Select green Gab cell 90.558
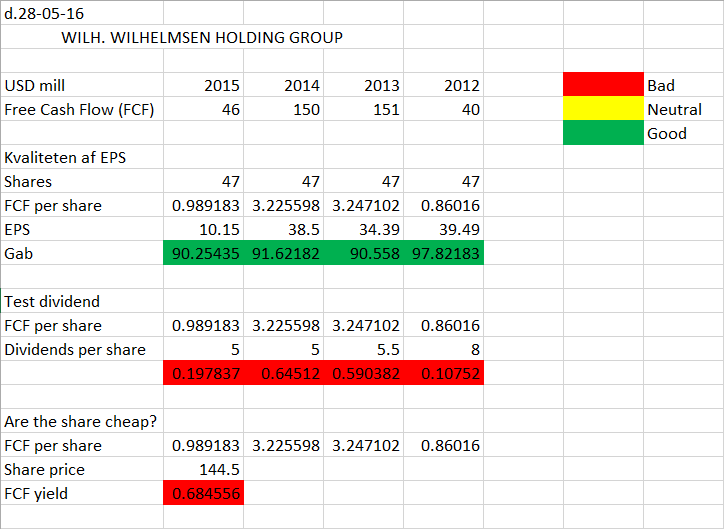This screenshot has width=724, height=529. 363,252
